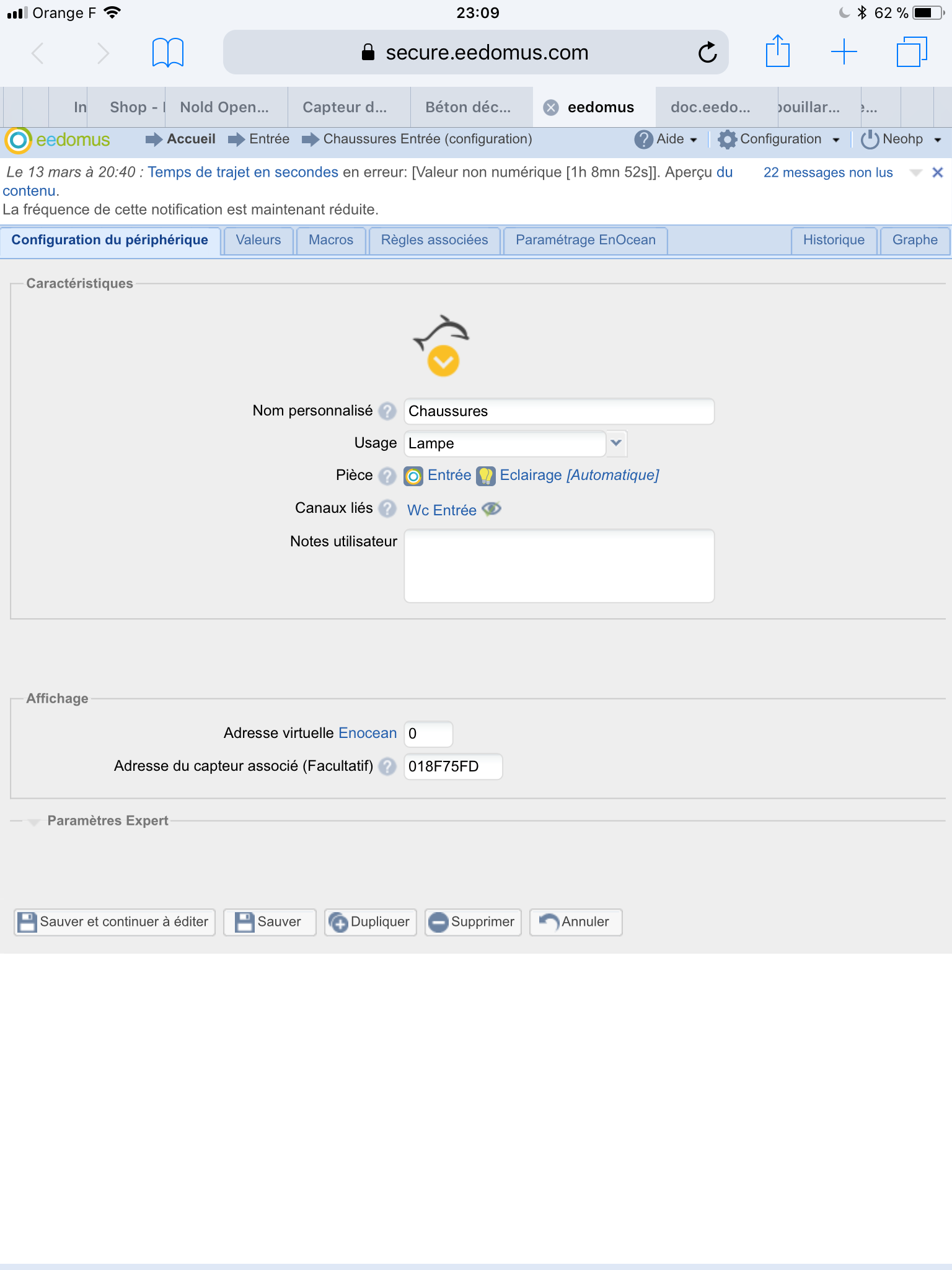
Task: Go forward with Safari forward arrow
Action: click(104, 53)
